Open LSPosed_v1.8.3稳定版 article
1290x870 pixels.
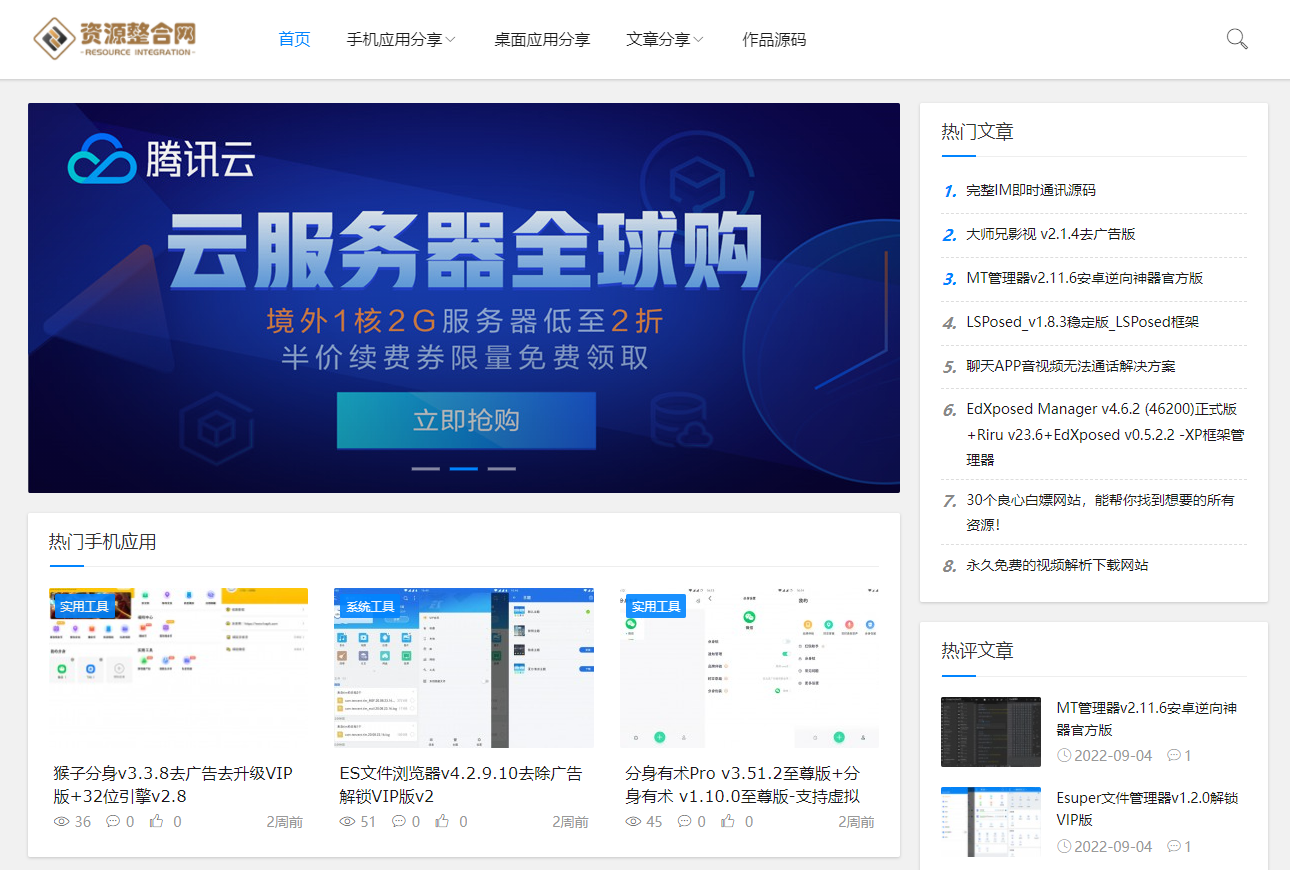coord(1083,322)
